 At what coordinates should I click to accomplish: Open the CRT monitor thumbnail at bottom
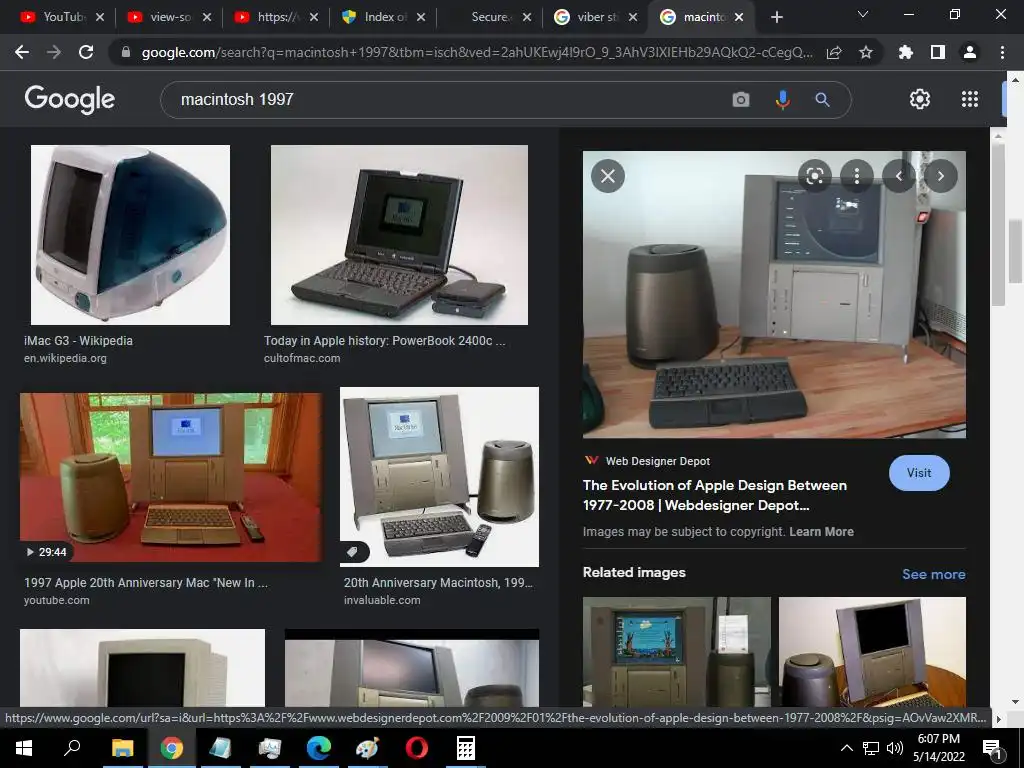(x=142, y=667)
